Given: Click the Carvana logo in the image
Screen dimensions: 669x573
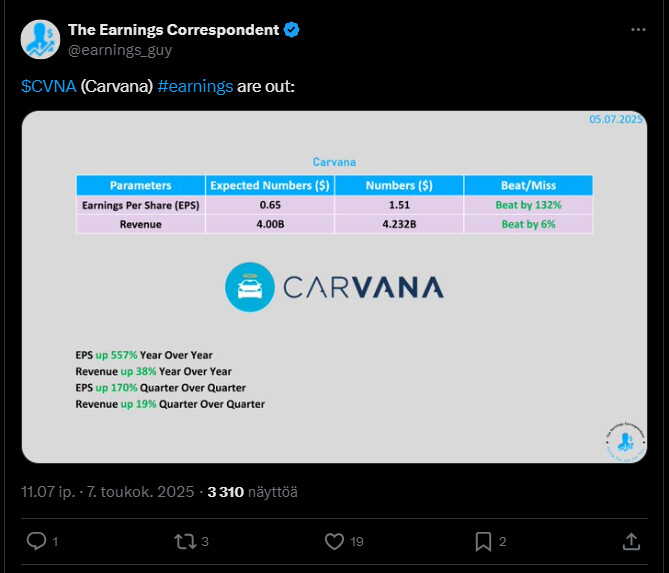Looking at the screenshot, I should 334,288.
